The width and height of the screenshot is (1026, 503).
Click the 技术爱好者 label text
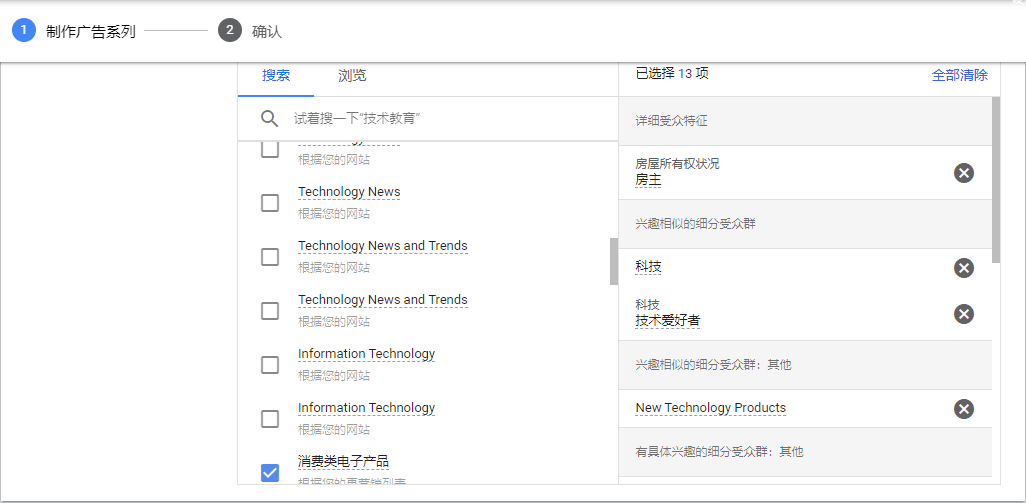tap(668, 321)
